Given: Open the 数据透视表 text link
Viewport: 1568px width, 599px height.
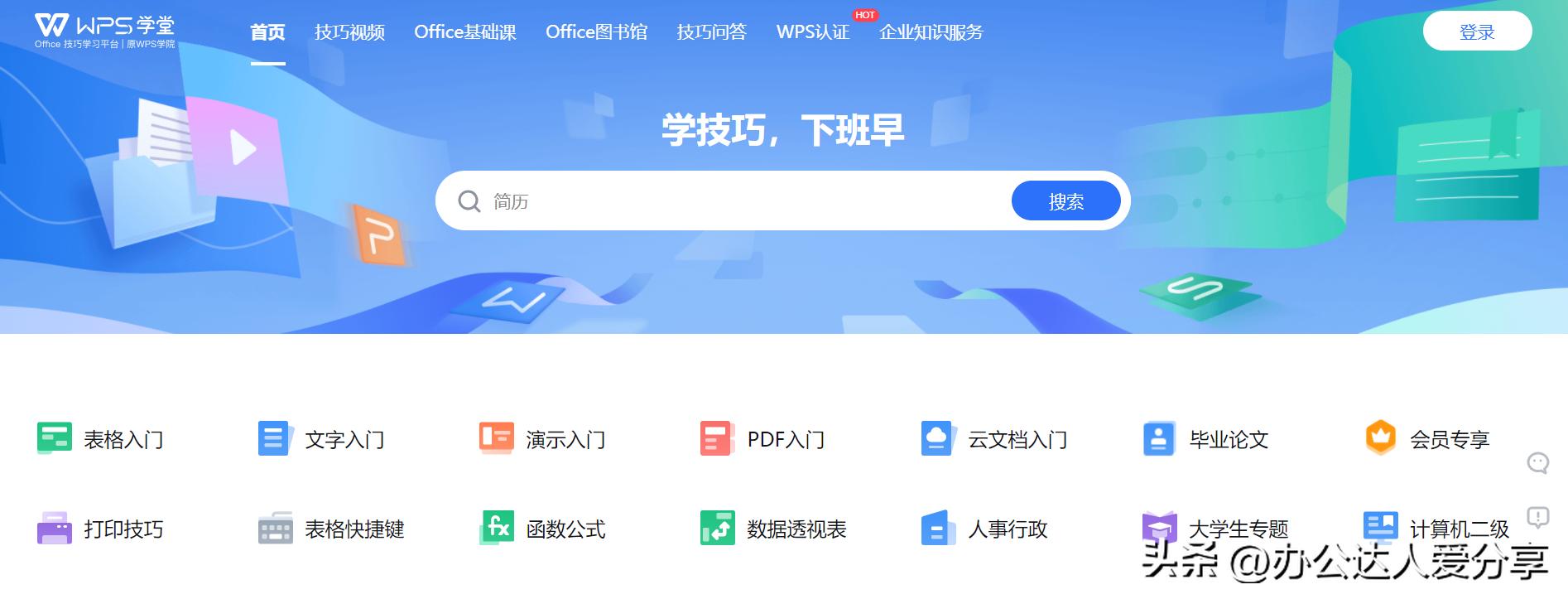Looking at the screenshot, I should [x=796, y=529].
